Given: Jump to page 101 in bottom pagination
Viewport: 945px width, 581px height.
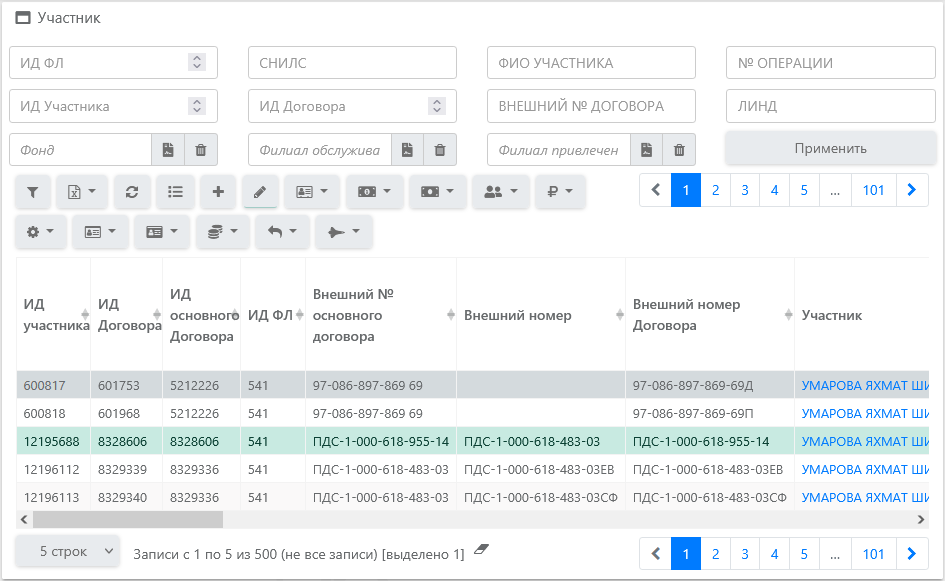Looking at the screenshot, I should coord(873,553).
